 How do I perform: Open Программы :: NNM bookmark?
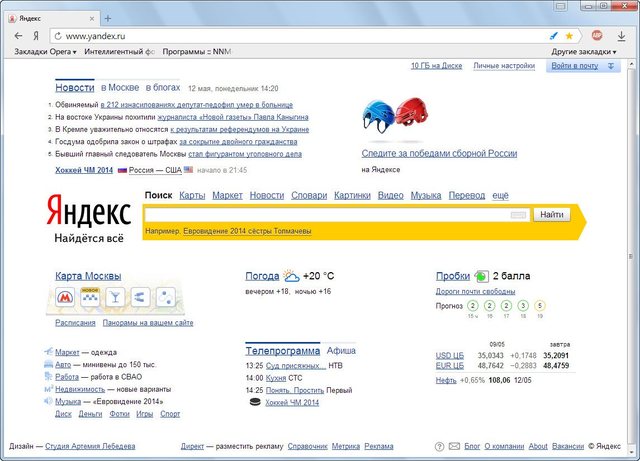(x=197, y=52)
